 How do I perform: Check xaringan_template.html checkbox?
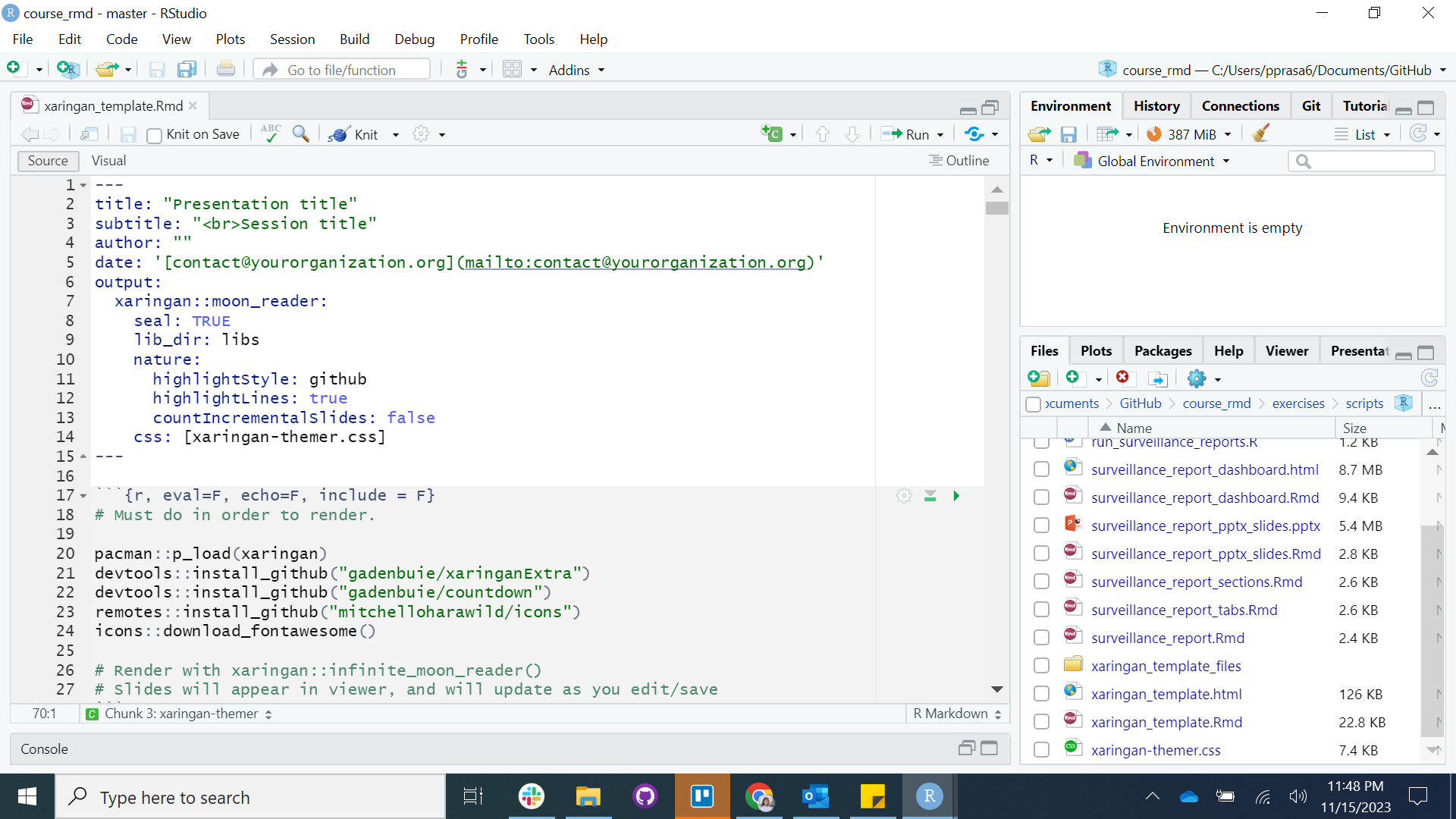pyautogui.click(x=1041, y=694)
